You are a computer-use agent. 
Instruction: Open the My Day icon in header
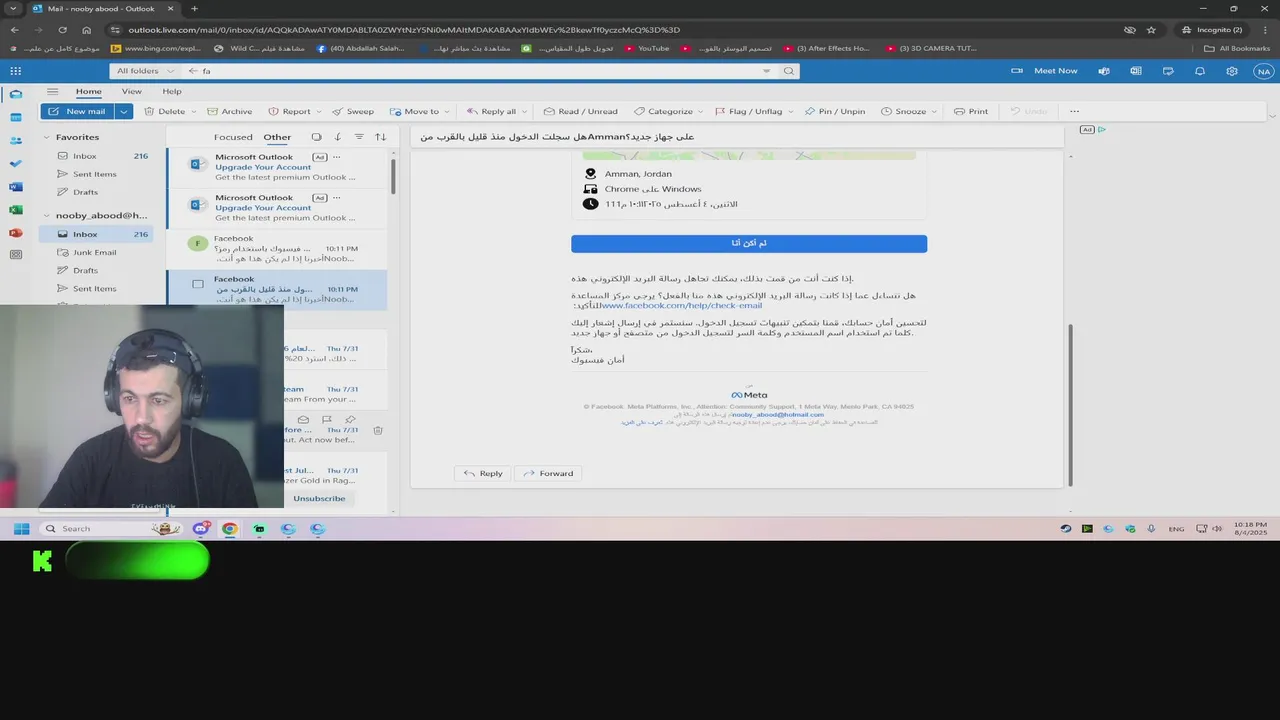1168,71
